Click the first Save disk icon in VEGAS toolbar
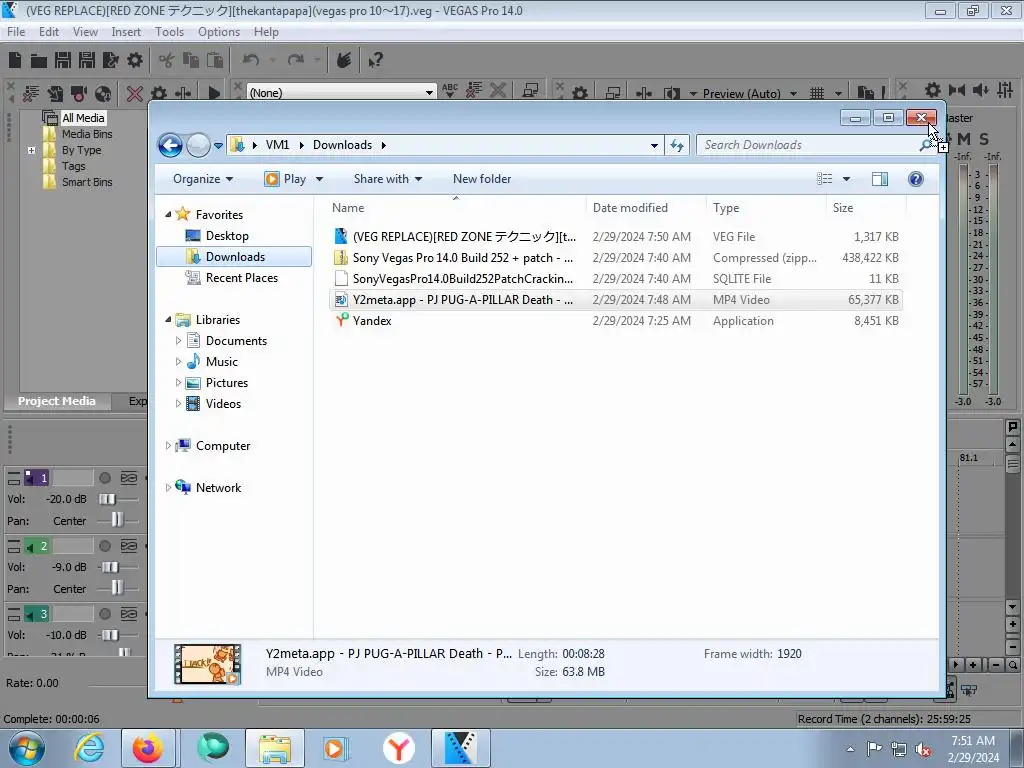 63,60
